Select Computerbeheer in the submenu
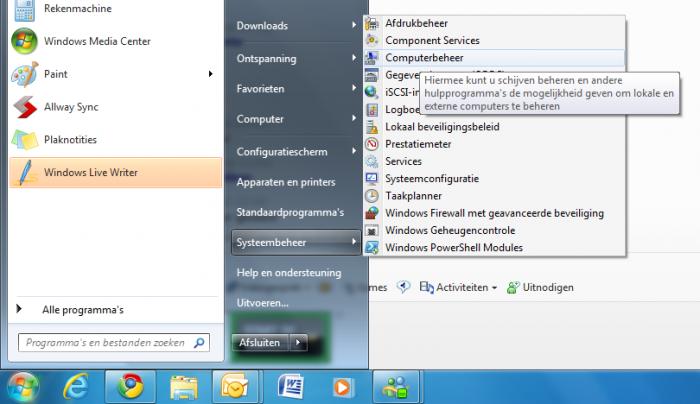The height and width of the screenshot is (404, 700). [494, 58]
